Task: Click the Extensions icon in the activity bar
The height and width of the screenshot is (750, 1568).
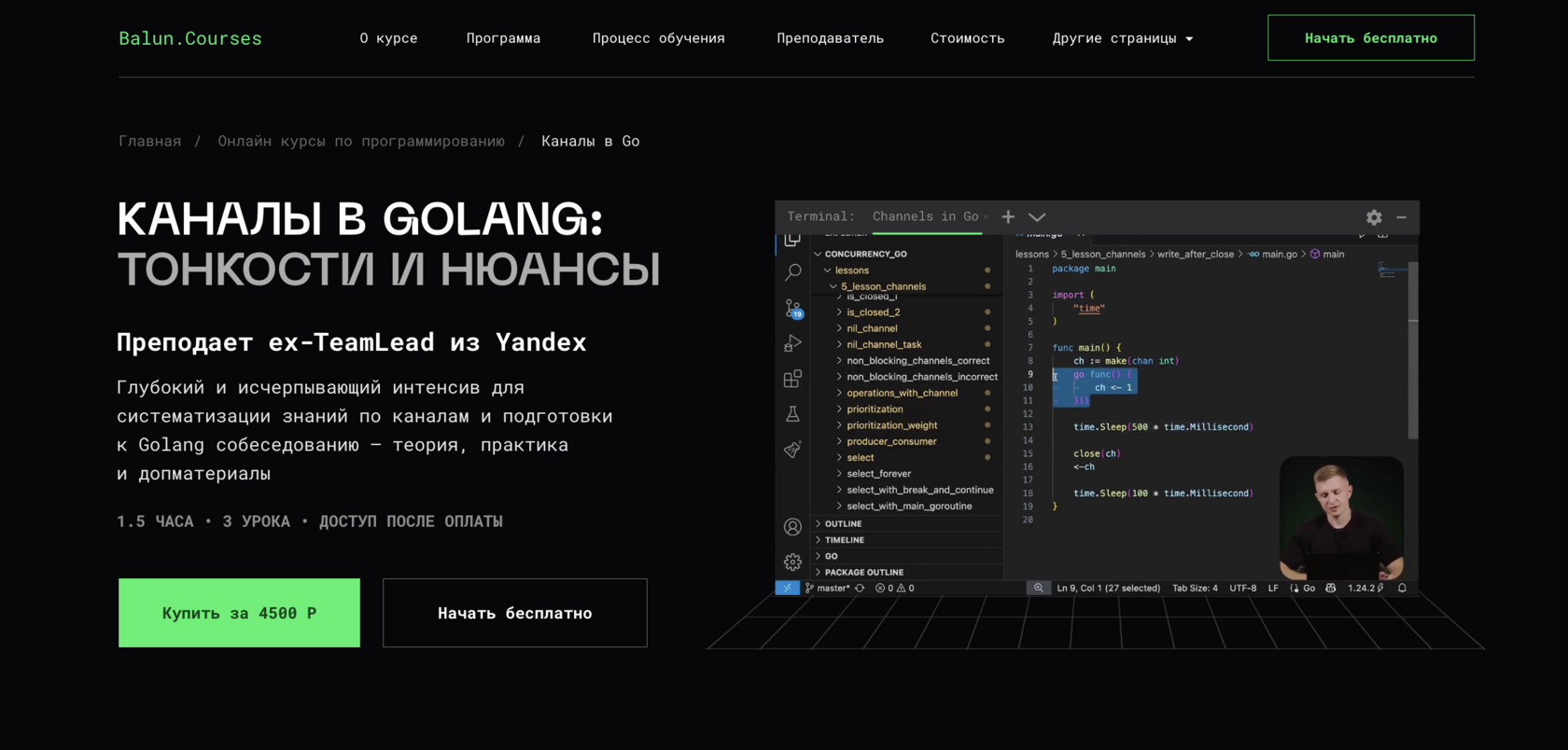Action: 792,379
